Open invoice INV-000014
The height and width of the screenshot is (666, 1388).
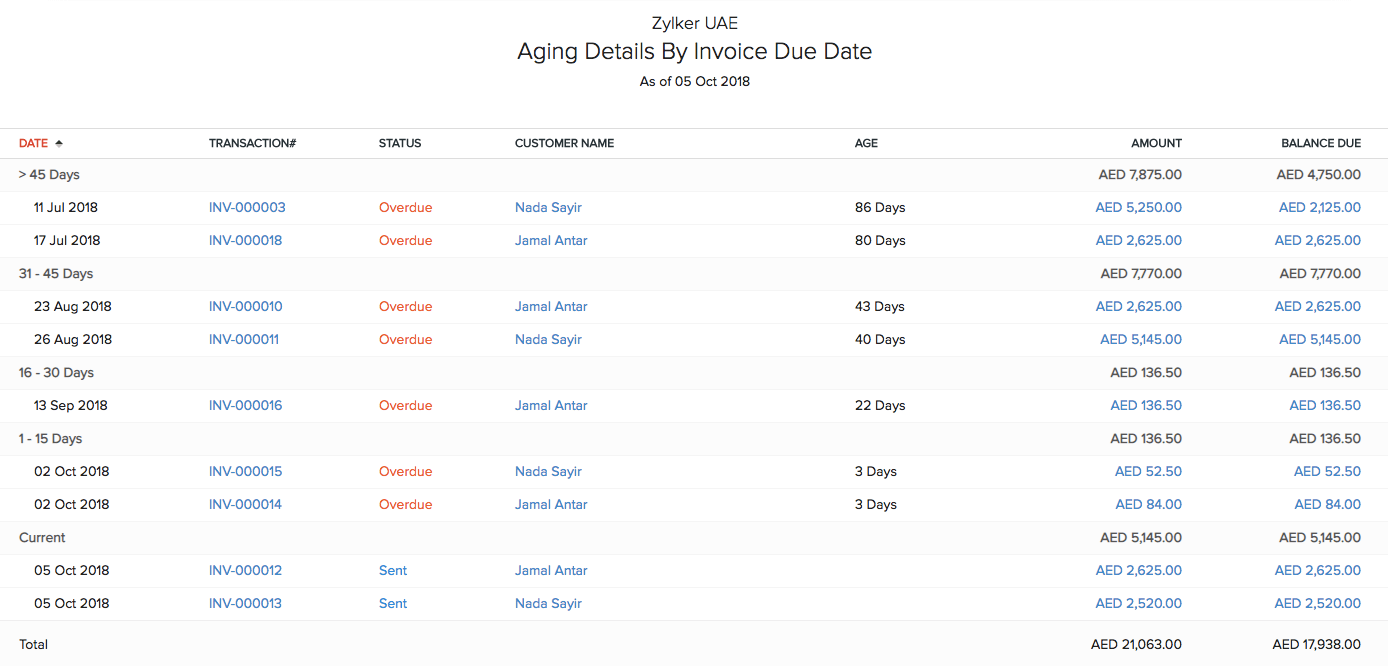246,504
